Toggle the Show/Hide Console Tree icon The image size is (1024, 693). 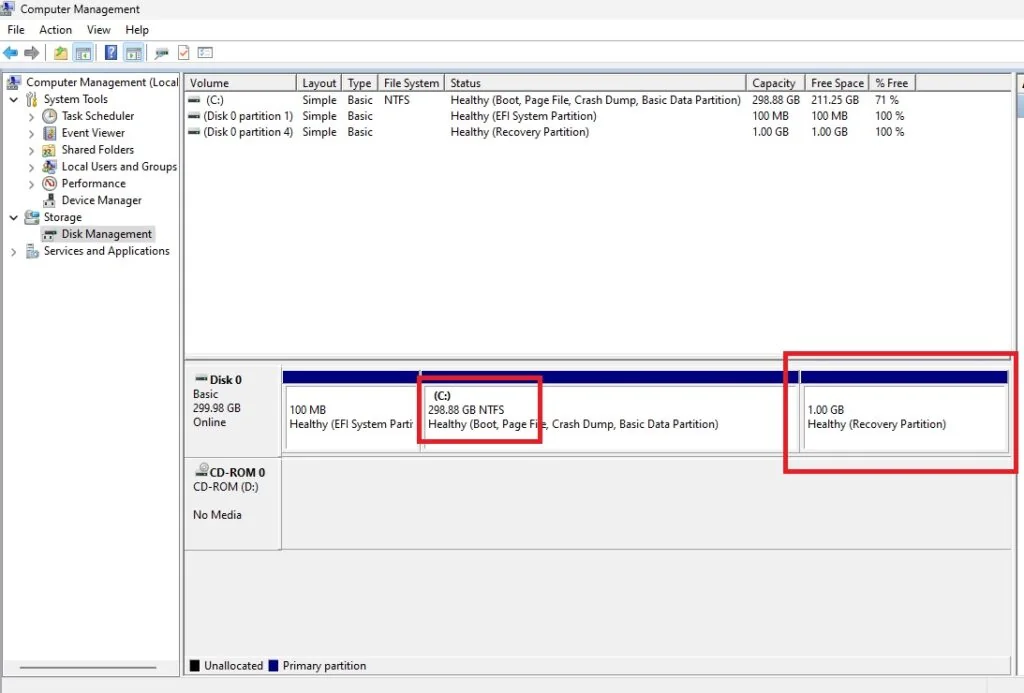point(83,53)
